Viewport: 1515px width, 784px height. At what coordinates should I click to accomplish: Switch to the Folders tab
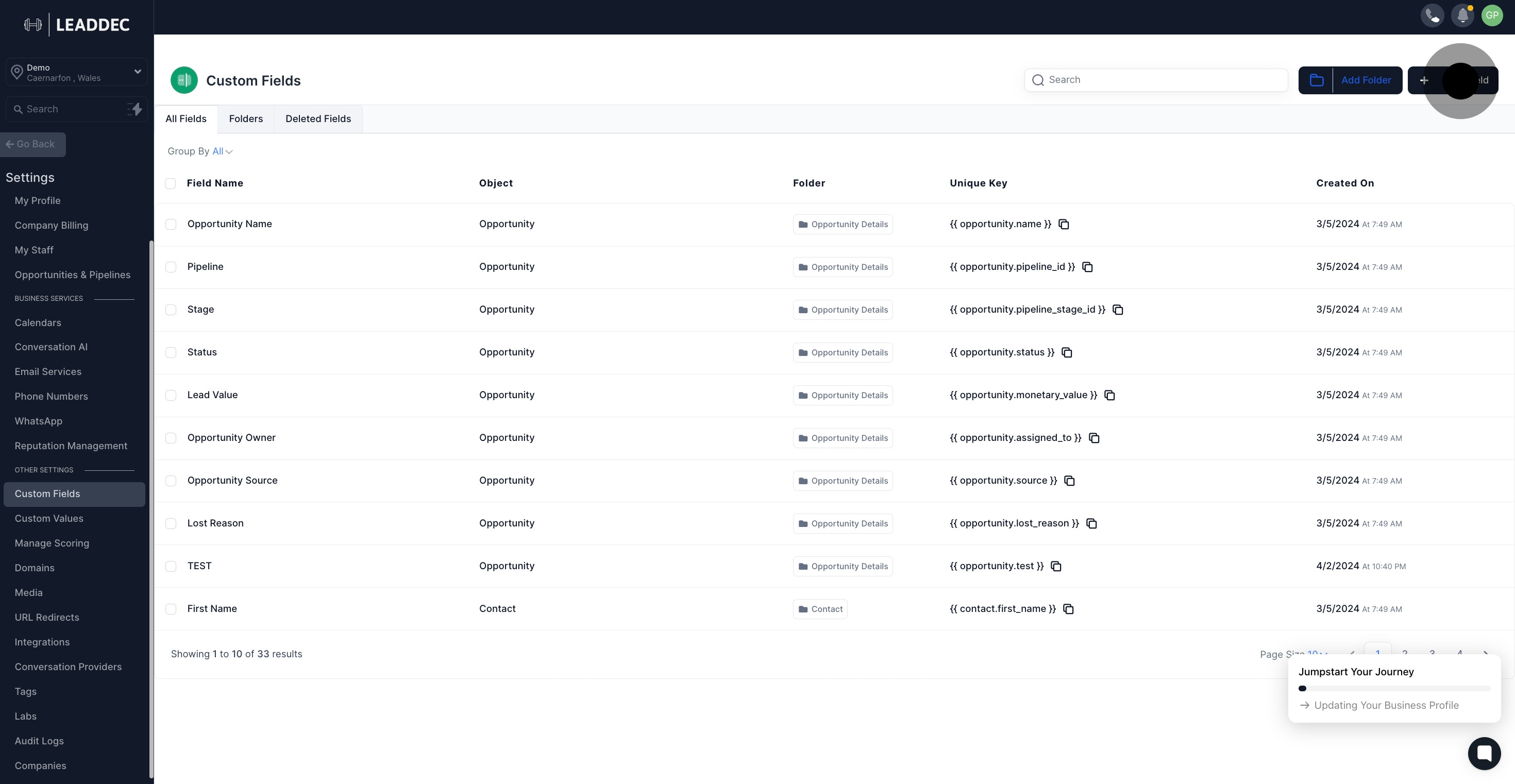pyautogui.click(x=246, y=118)
